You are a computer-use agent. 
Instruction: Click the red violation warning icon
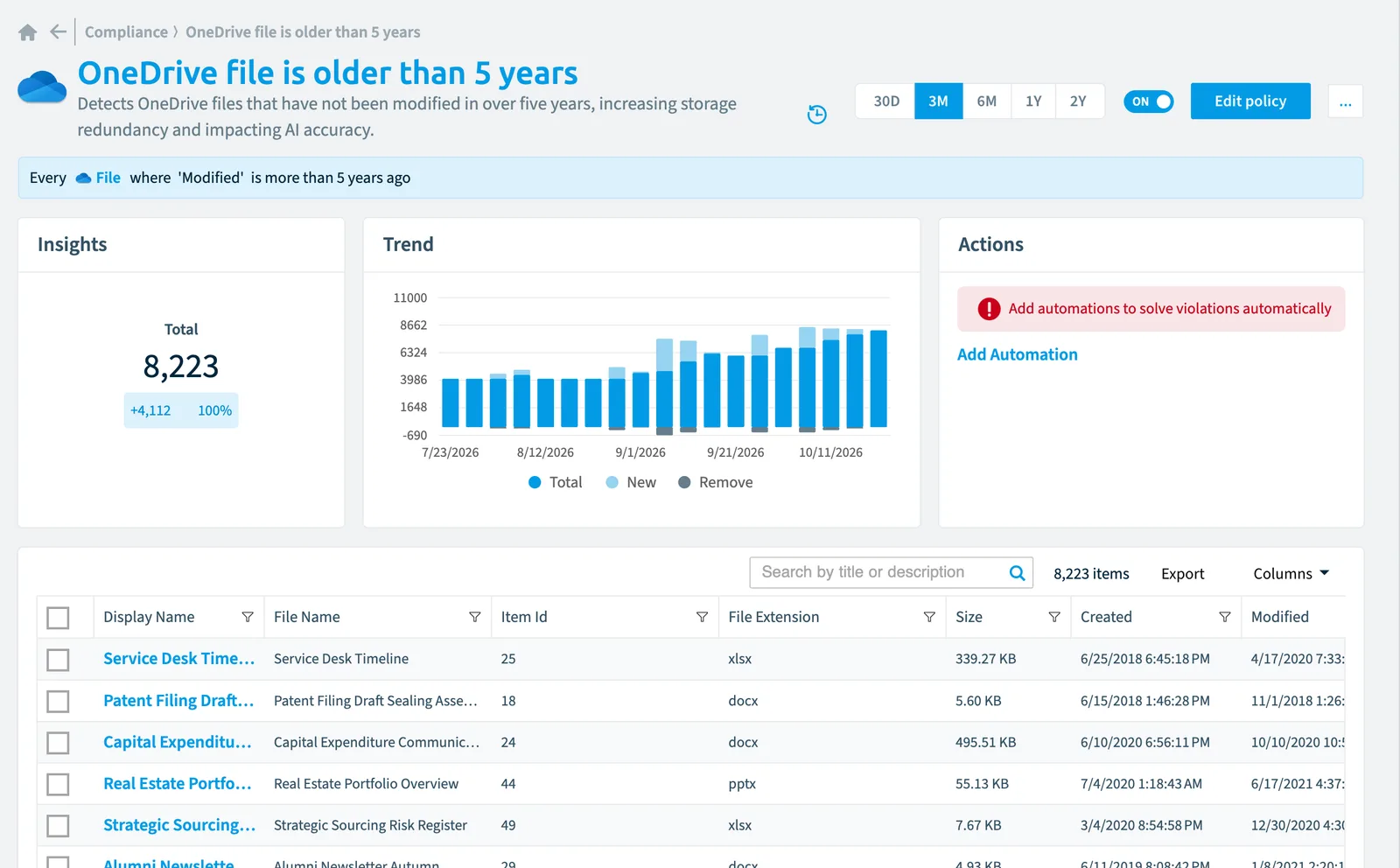(x=989, y=309)
